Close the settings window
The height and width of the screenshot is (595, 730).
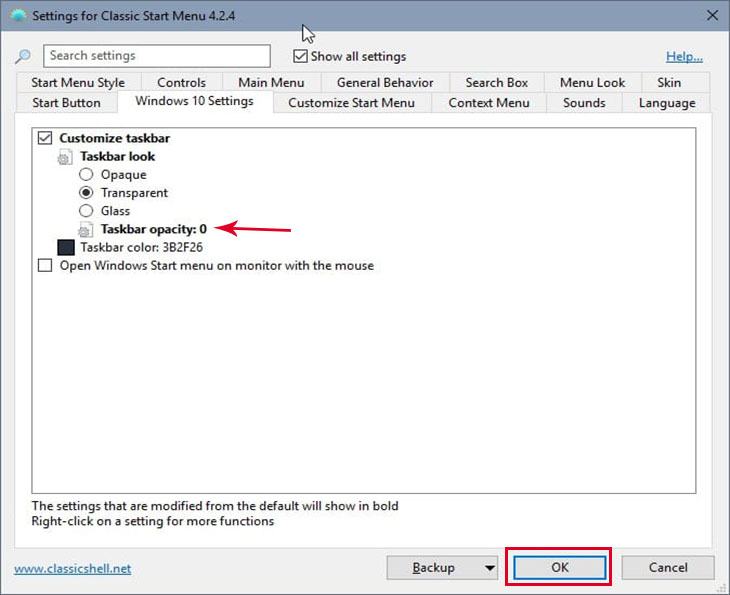point(712,15)
